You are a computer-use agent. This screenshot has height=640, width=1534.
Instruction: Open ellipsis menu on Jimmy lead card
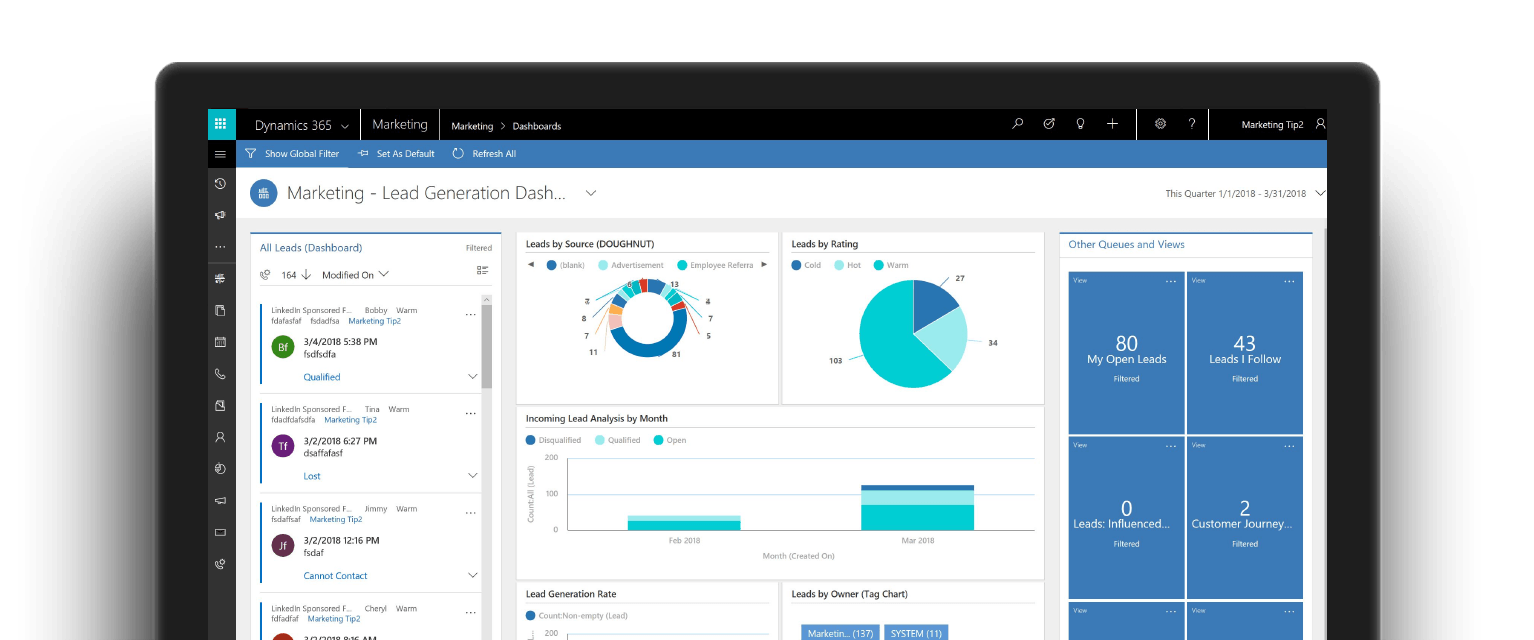tap(471, 513)
